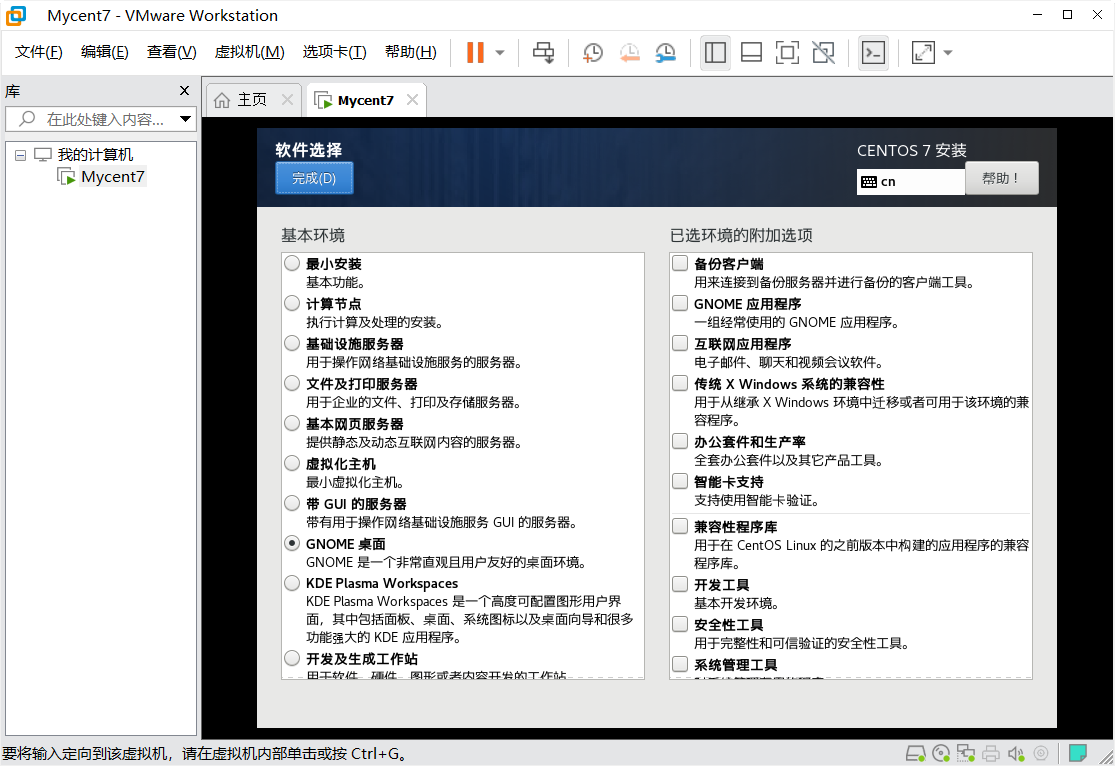The width and height of the screenshot is (1115, 766).
Task: Open the 编辑(E) menu
Action: [x=105, y=52]
